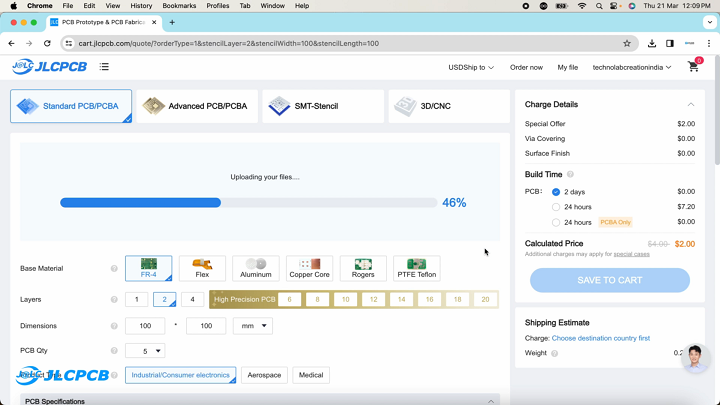
Task: Expand Chrome tab search dropdown arrow
Action: tap(710, 22)
